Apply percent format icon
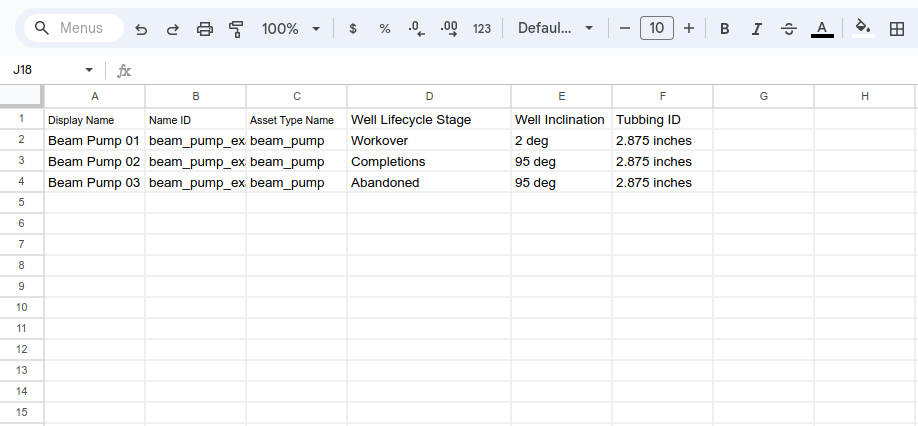 pos(385,29)
